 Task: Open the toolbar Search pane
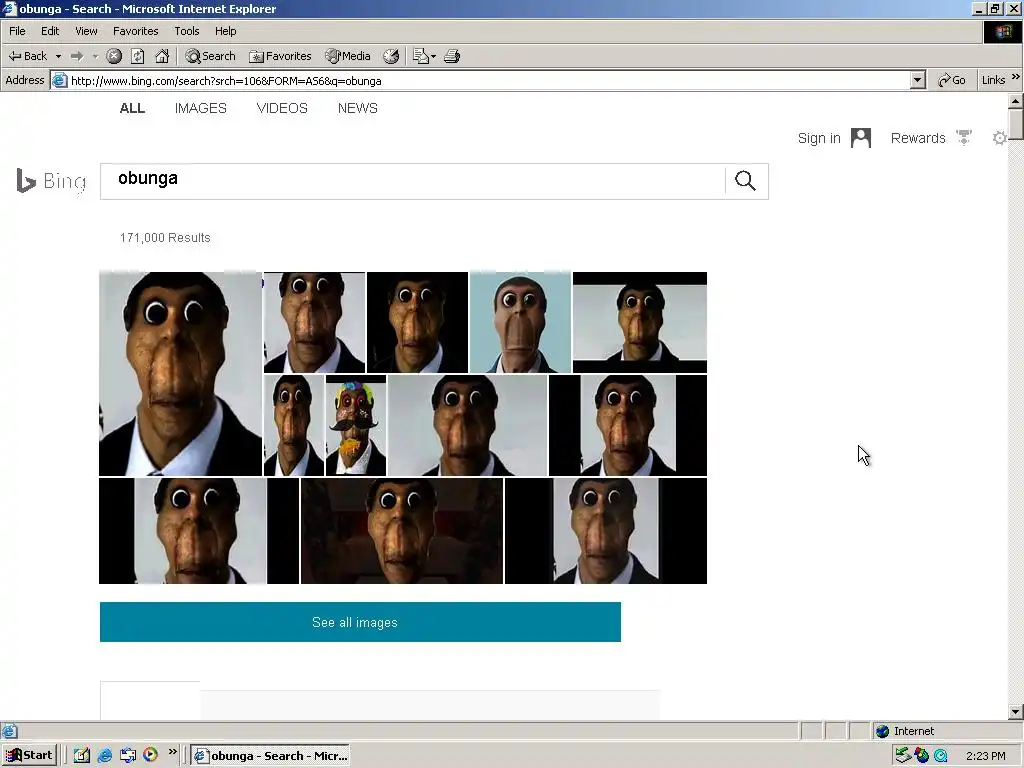210,56
